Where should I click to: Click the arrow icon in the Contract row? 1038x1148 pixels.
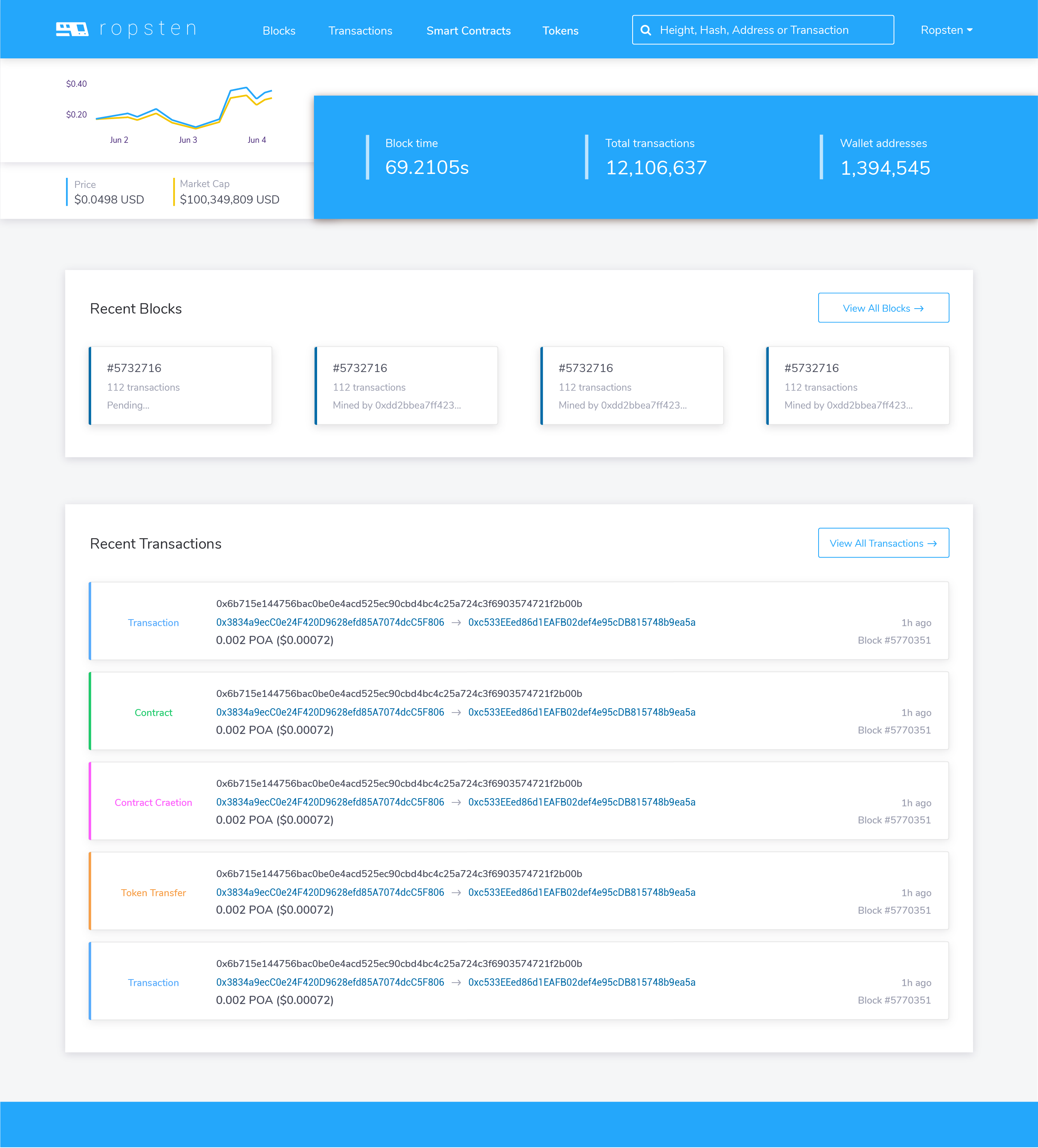456,713
